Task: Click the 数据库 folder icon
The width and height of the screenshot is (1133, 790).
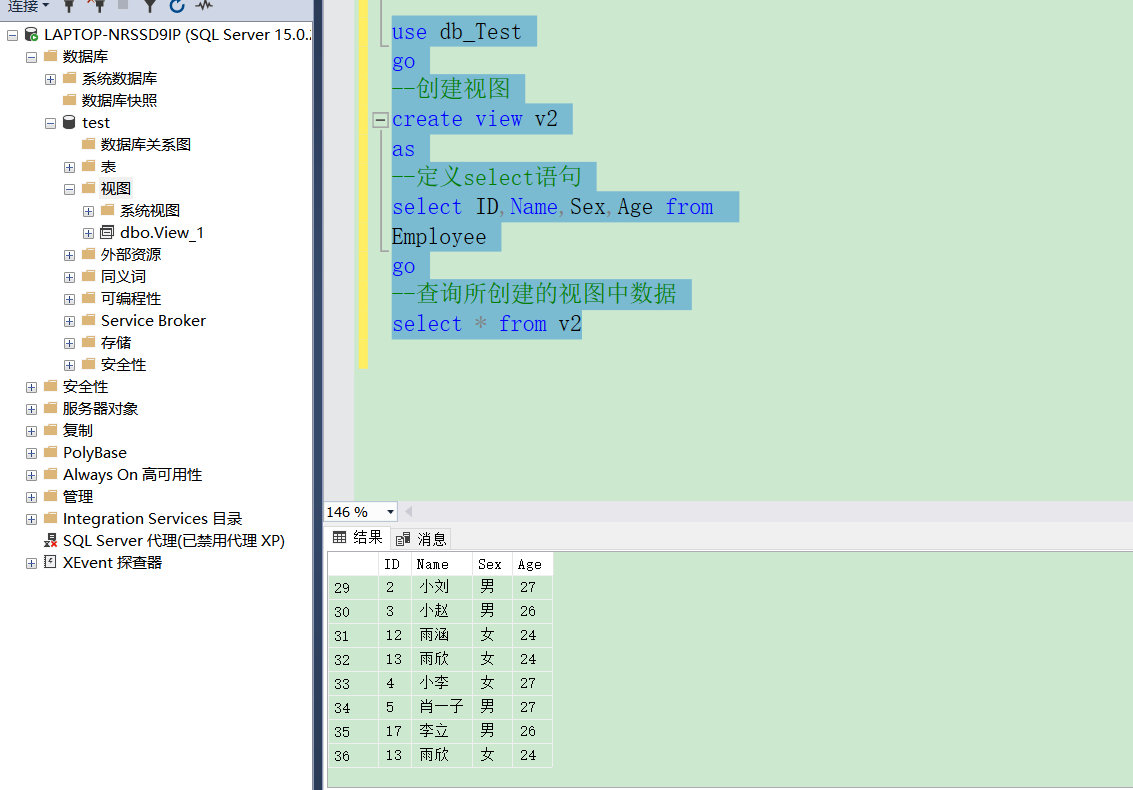Action: 51,56
